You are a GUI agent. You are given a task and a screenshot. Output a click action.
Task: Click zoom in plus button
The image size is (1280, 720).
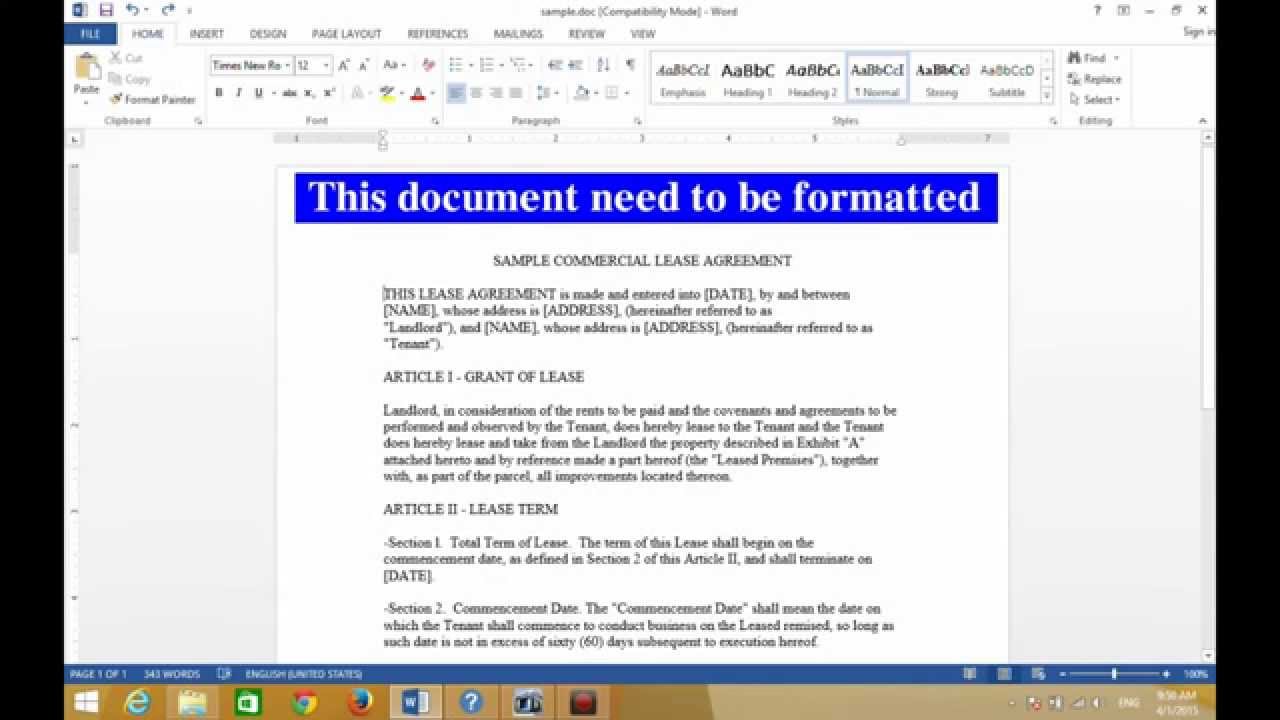click(1166, 674)
